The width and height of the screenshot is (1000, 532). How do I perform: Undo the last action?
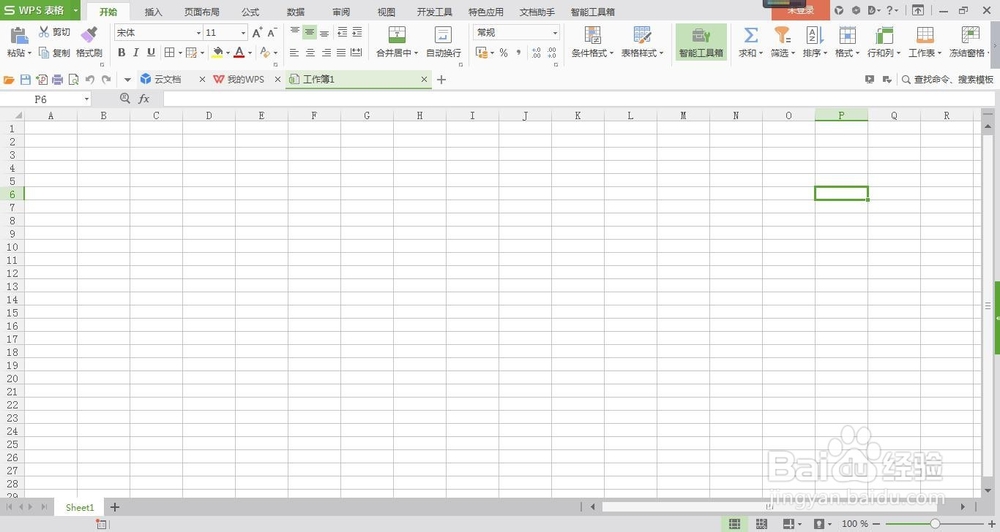(90, 80)
